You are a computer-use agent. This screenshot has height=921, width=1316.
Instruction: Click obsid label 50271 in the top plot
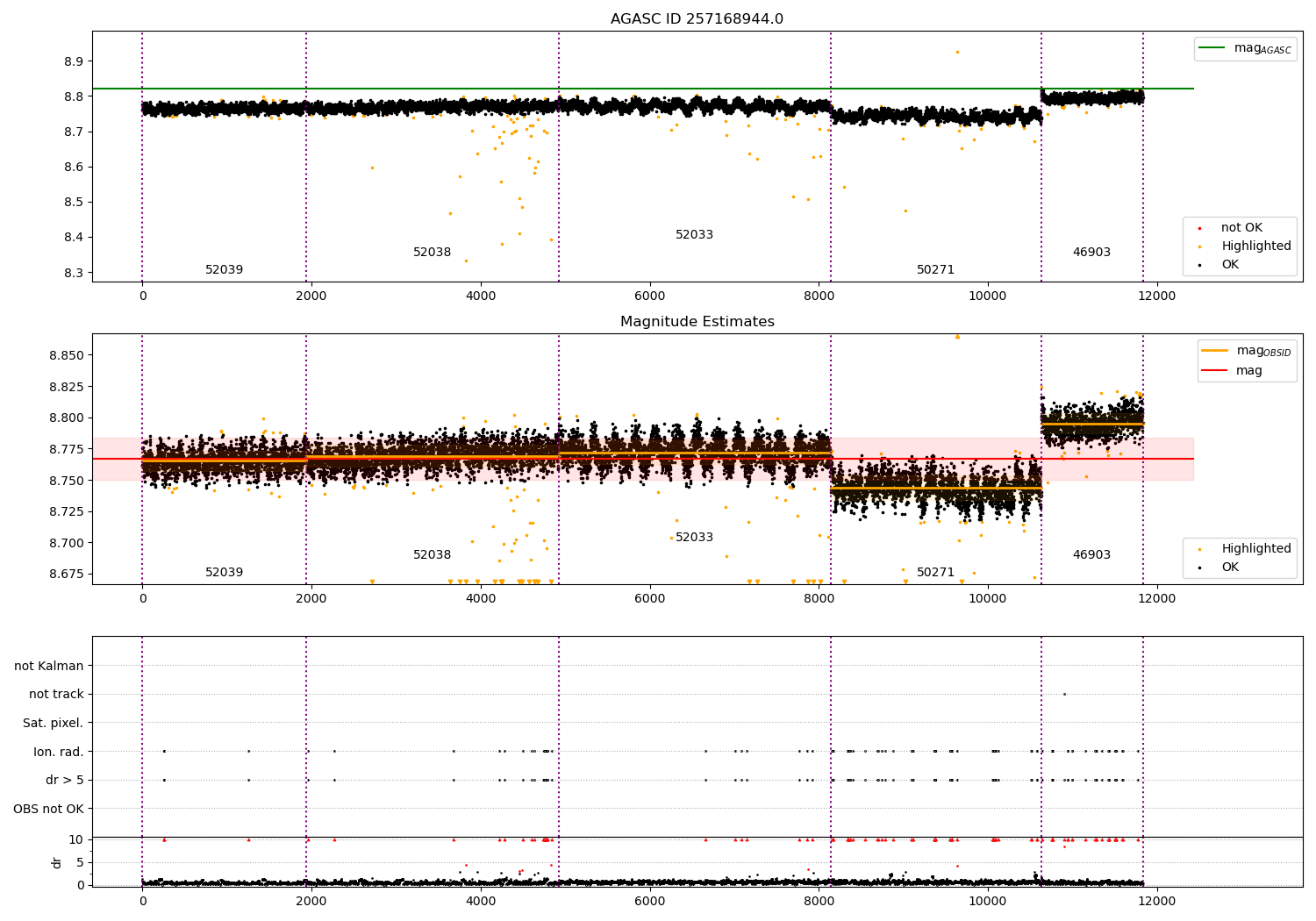click(x=935, y=270)
